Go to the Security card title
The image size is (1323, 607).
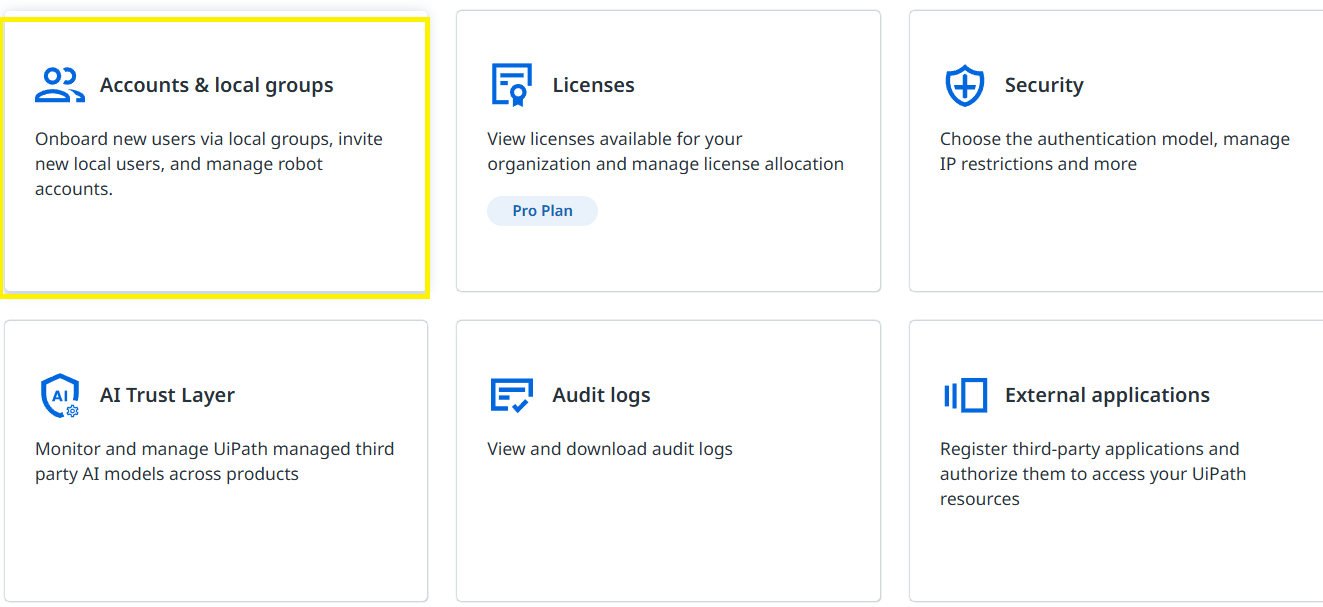pos(1044,85)
